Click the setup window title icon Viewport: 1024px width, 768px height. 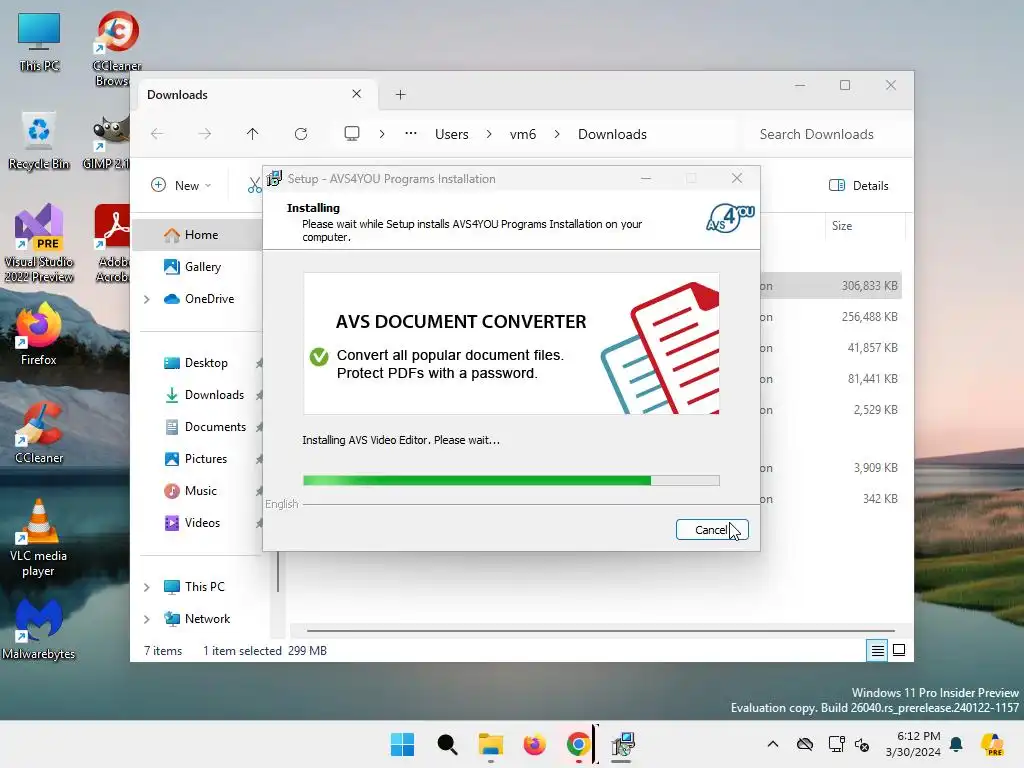click(275, 178)
